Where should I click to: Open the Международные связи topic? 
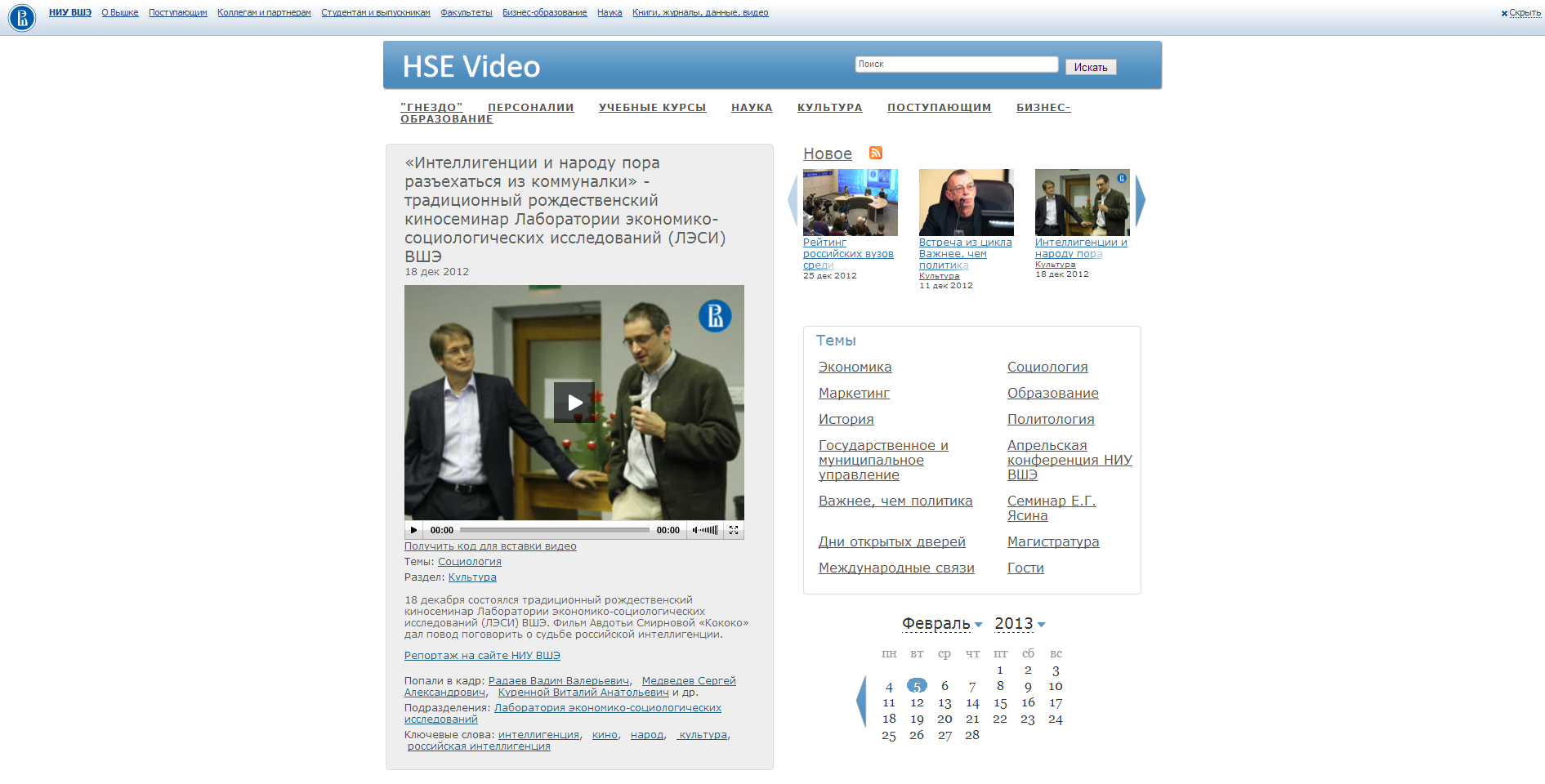pyautogui.click(x=896, y=568)
